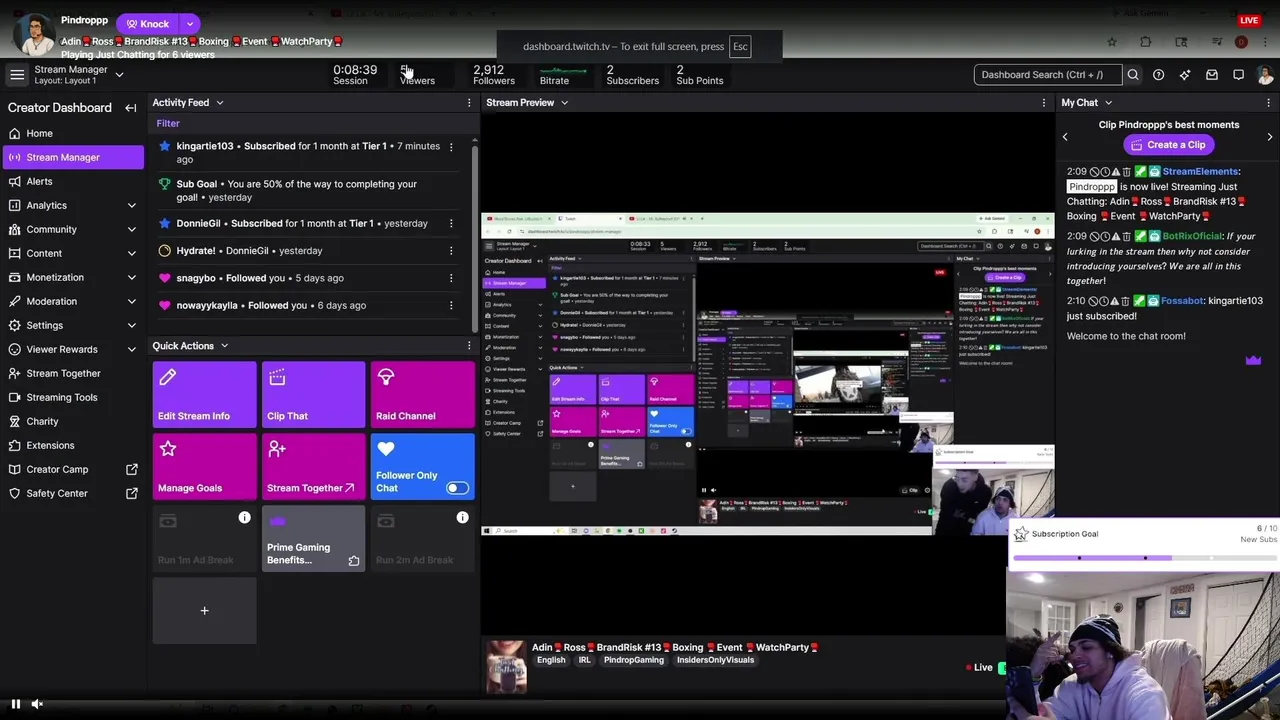Open options for kingartie103 subscription event
Viewport: 1280px width, 720px height.
[x=451, y=147]
